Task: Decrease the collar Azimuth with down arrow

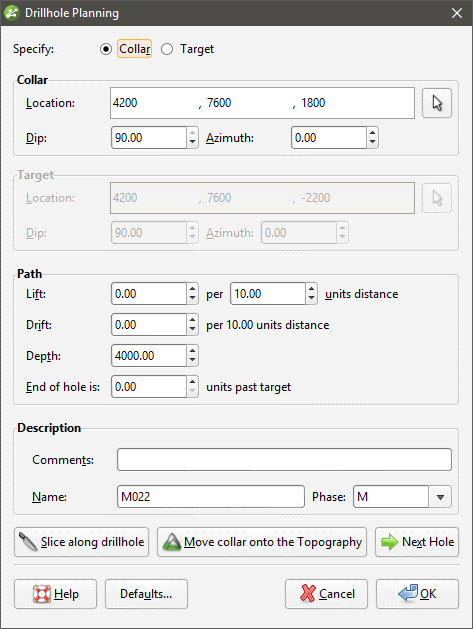Action: pyautogui.click(x=372, y=143)
